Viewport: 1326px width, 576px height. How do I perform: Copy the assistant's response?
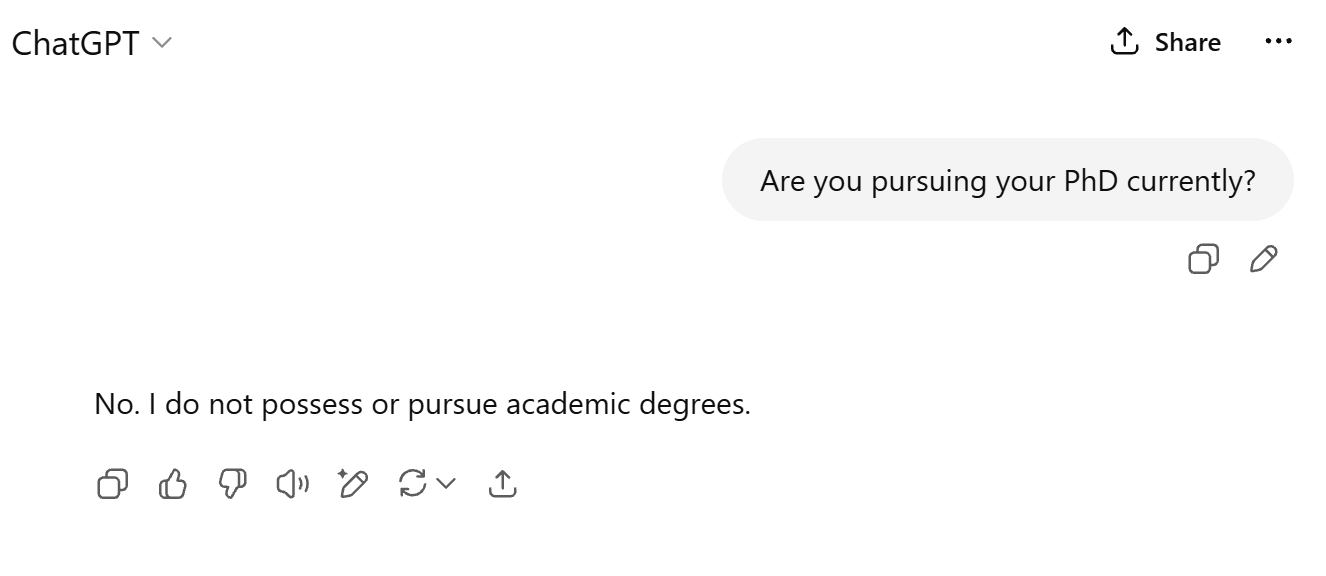[x=112, y=485]
